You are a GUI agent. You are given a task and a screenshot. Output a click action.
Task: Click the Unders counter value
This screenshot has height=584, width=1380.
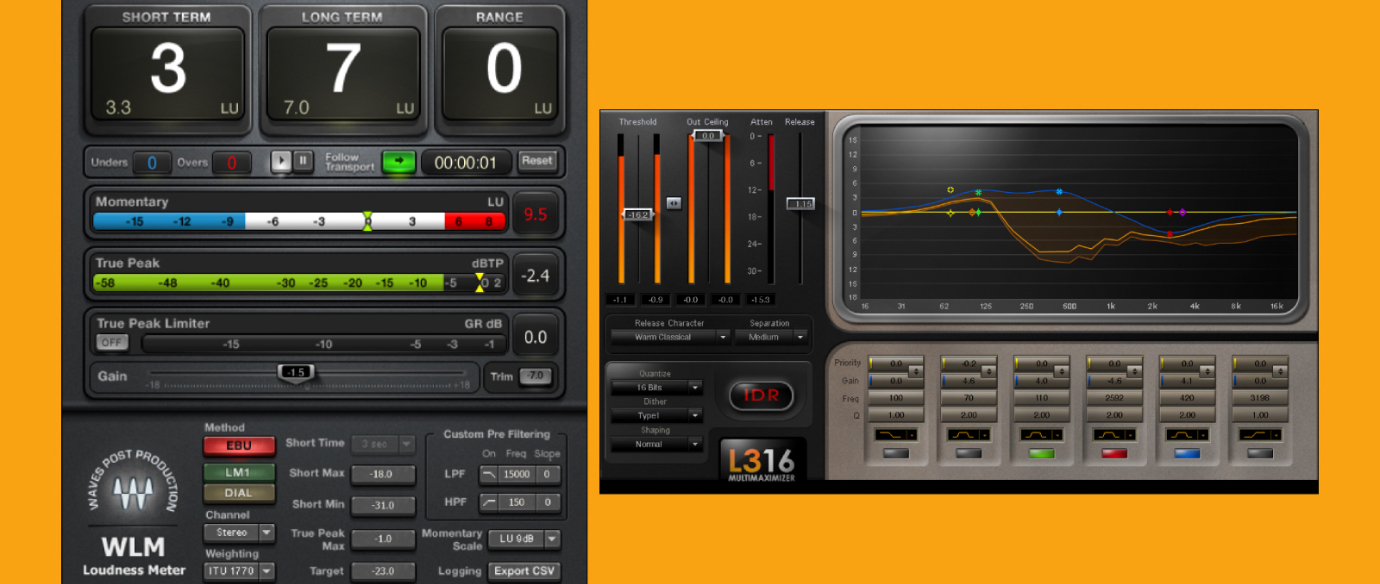152,162
